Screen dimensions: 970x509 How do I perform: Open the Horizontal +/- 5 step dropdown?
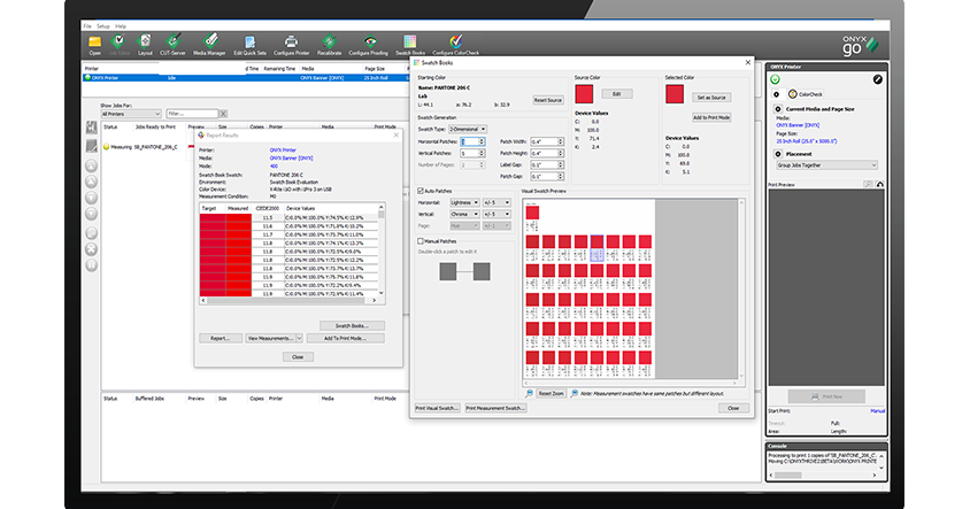(x=497, y=203)
